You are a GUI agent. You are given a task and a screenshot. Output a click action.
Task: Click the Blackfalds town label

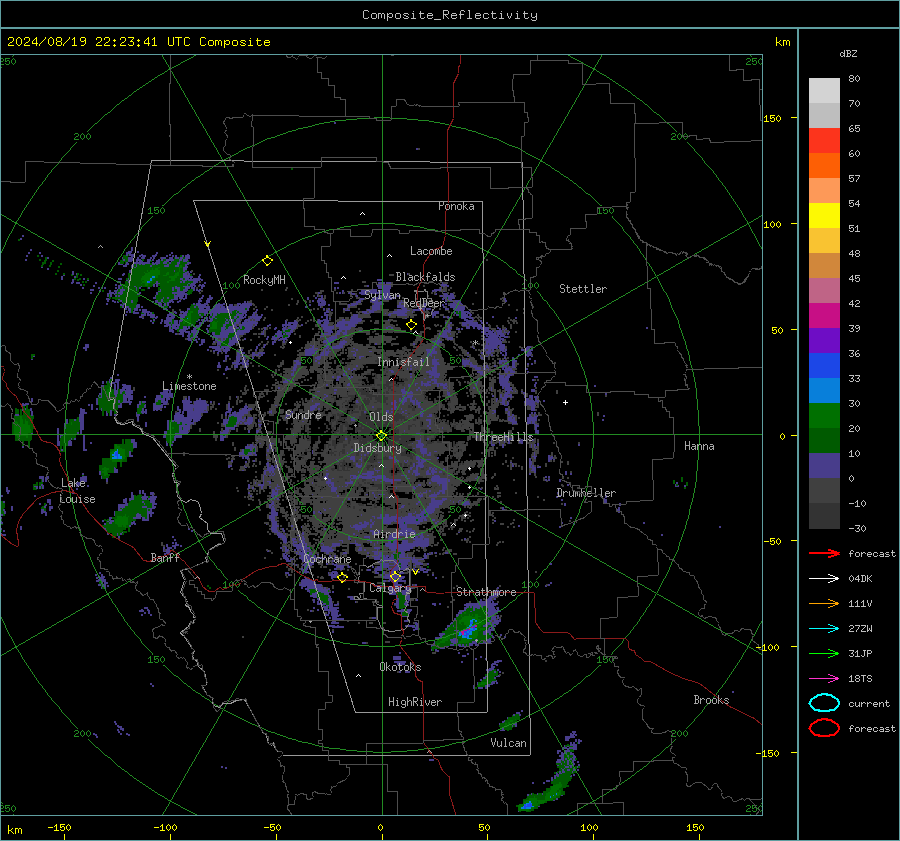pyautogui.click(x=425, y=277)
